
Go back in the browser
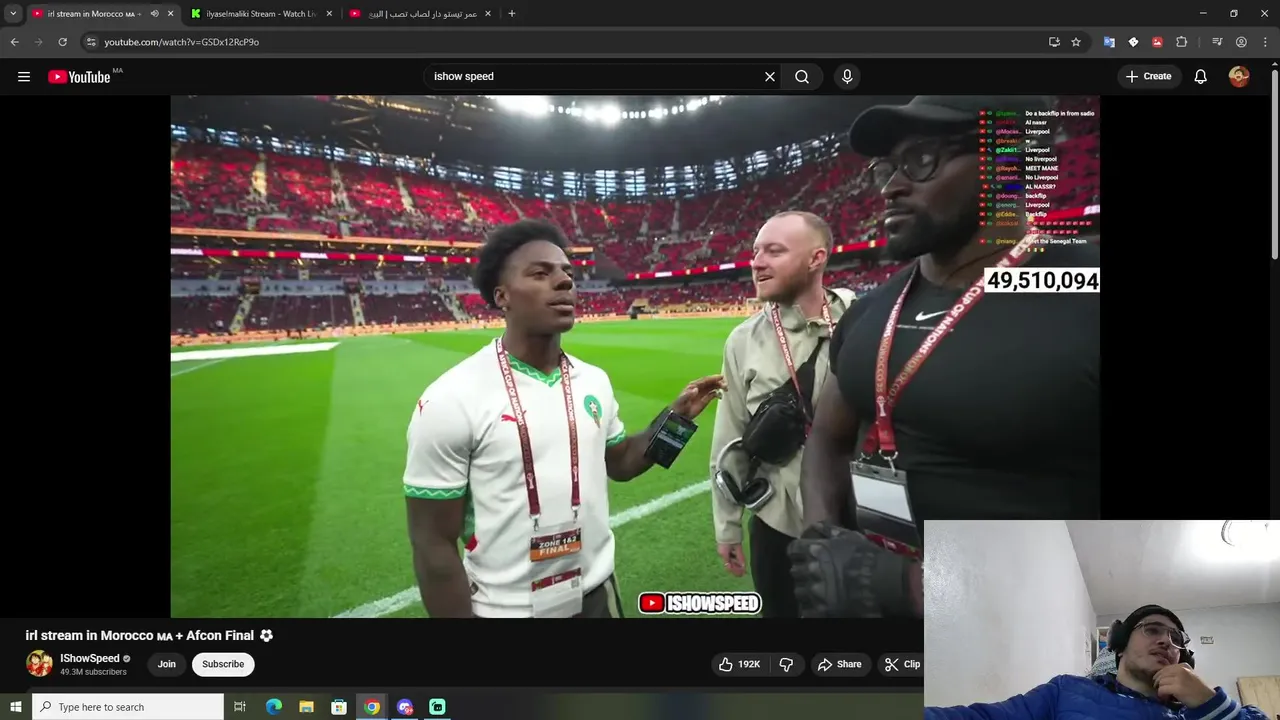(14, 42)
